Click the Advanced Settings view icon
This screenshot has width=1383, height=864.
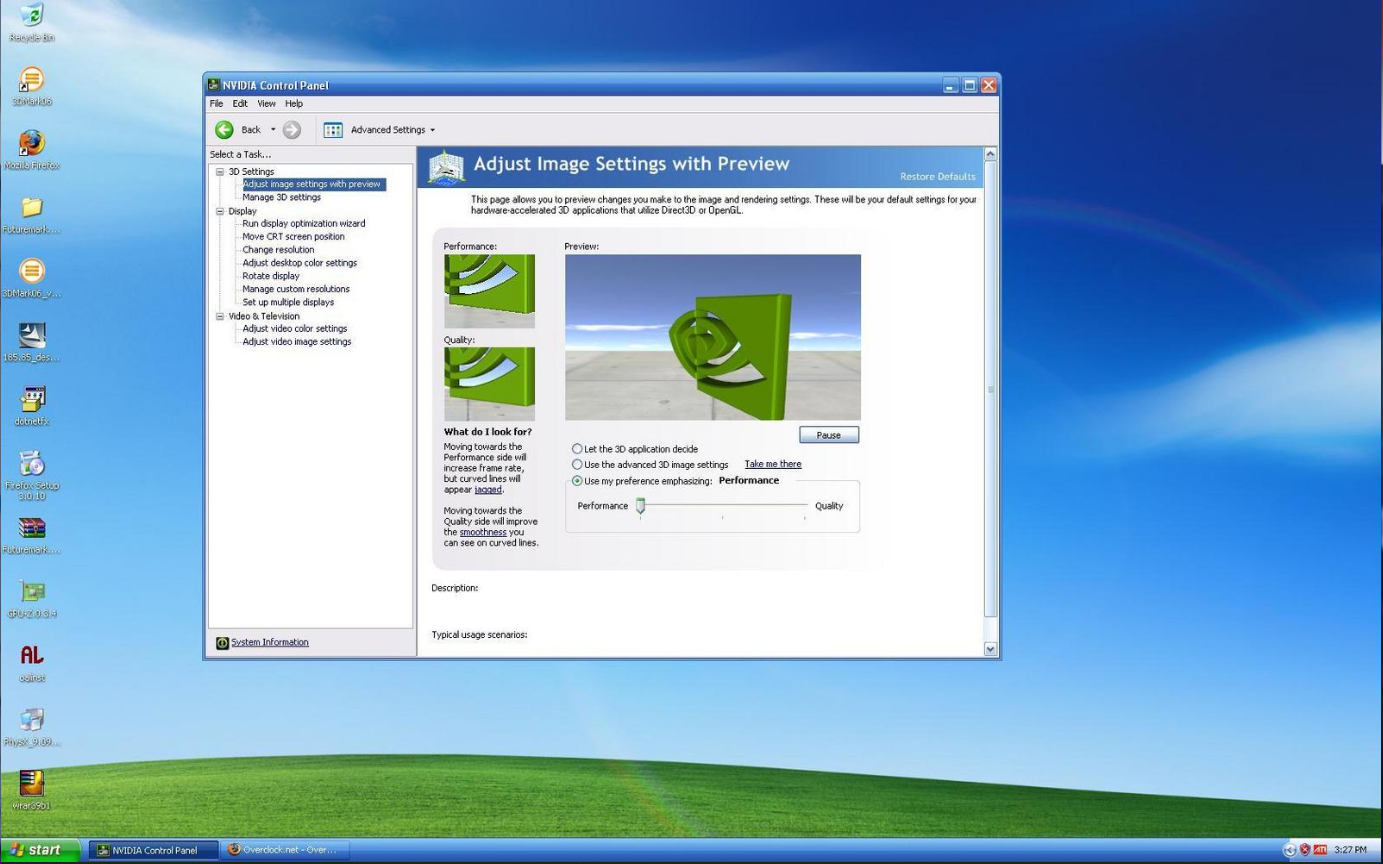[x=333, y=130]
